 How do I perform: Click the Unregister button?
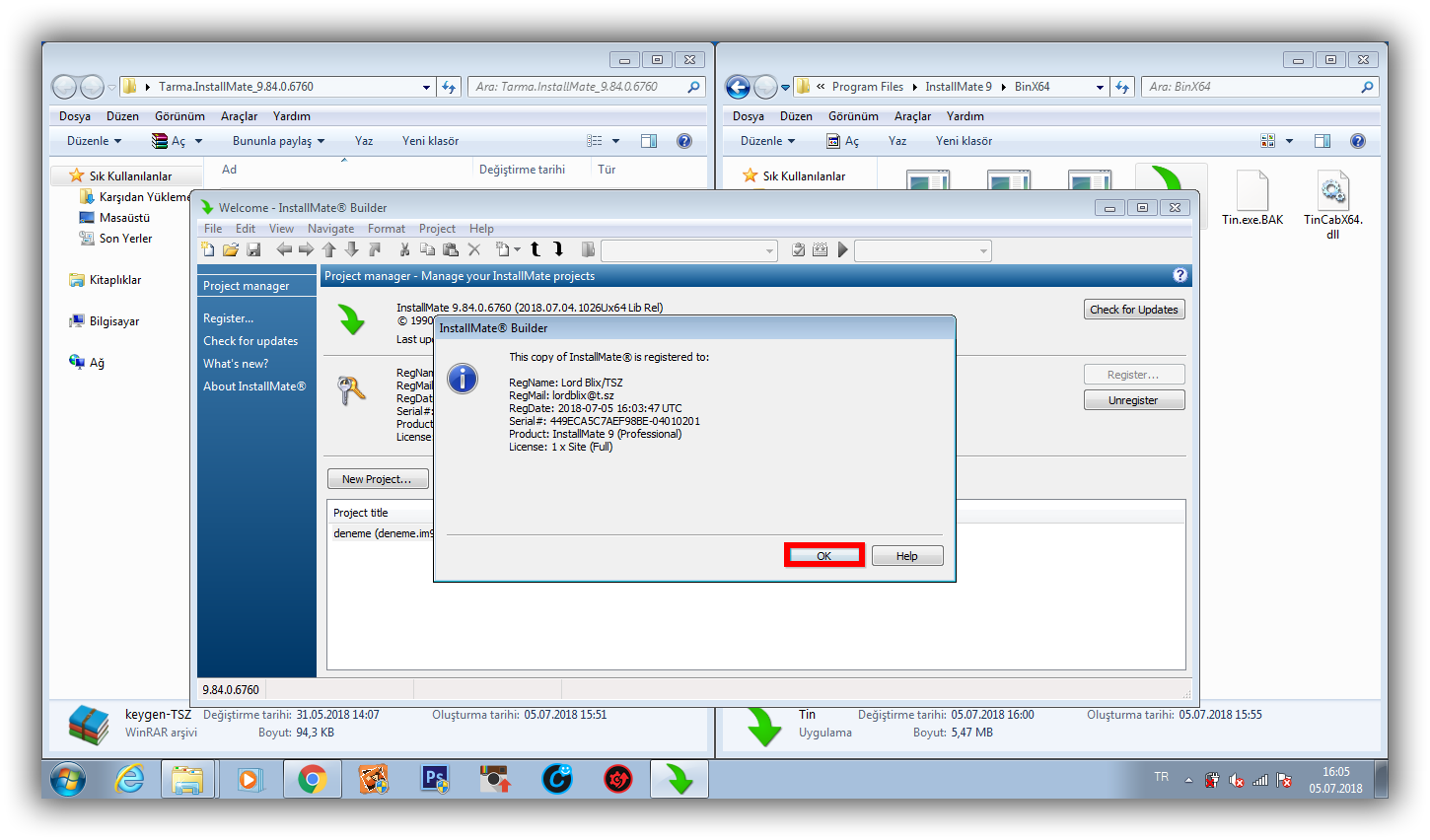click(1133, 400)
